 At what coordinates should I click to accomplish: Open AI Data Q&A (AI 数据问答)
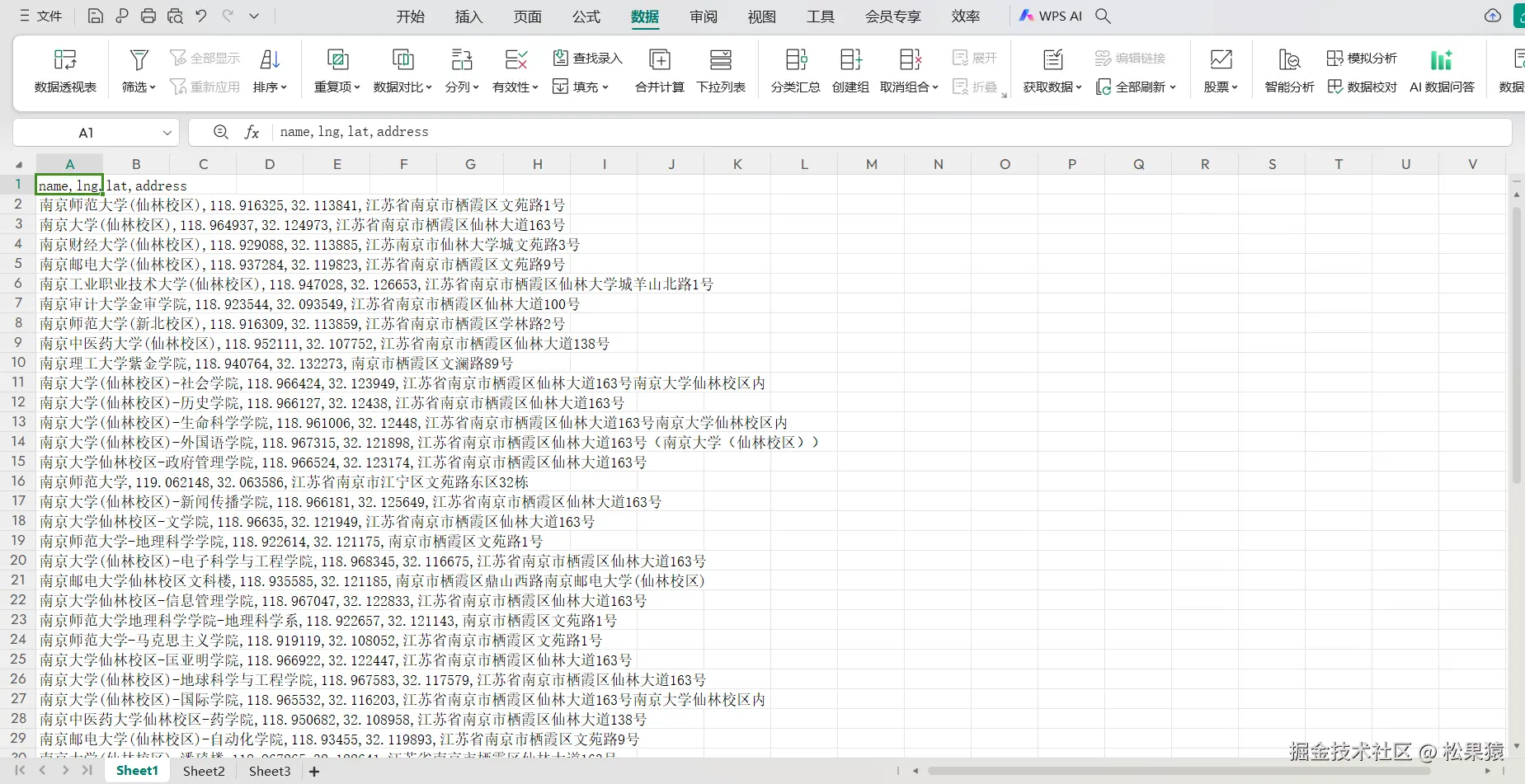[1442, 70]
